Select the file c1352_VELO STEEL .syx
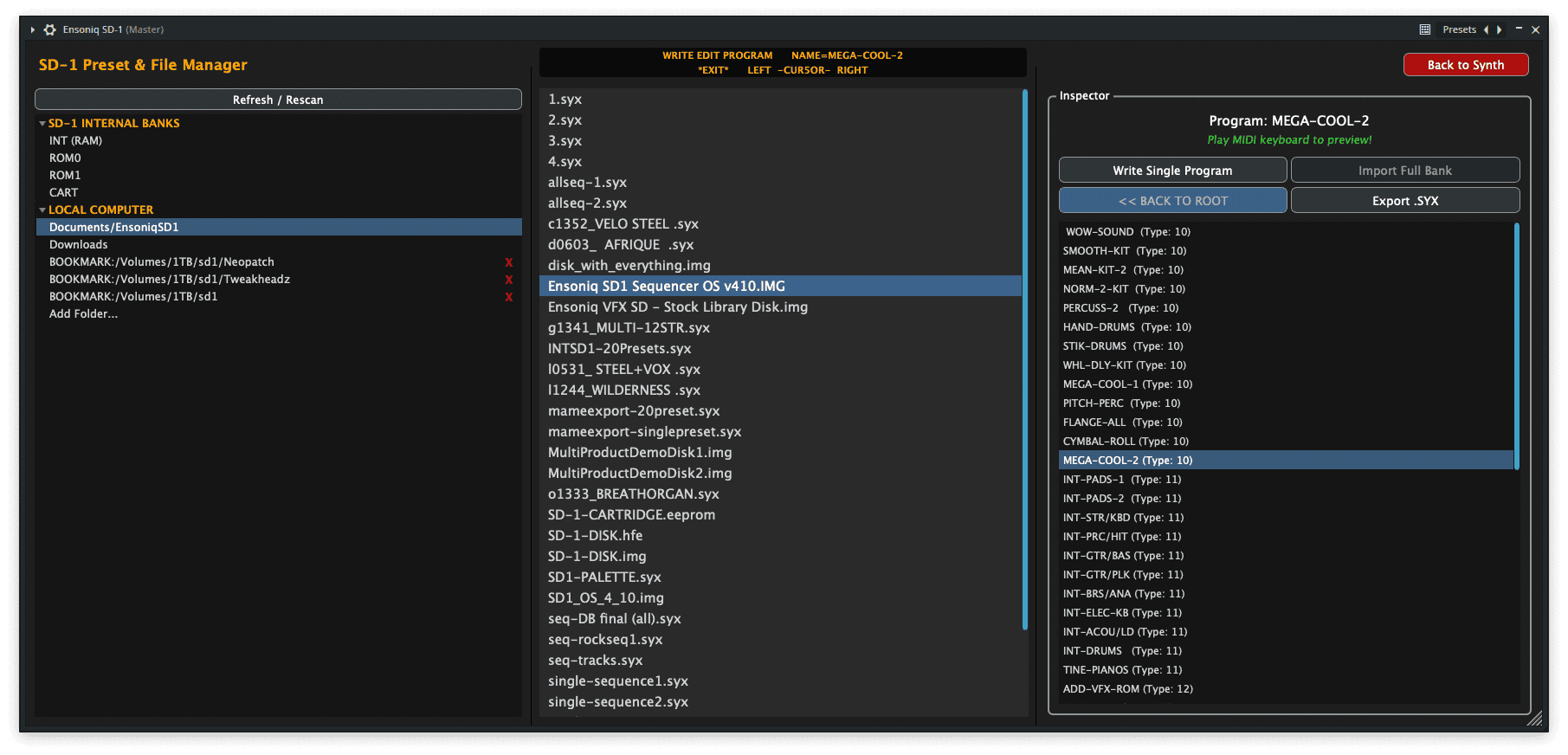The image size is (1568, 755). coord(780,224)
